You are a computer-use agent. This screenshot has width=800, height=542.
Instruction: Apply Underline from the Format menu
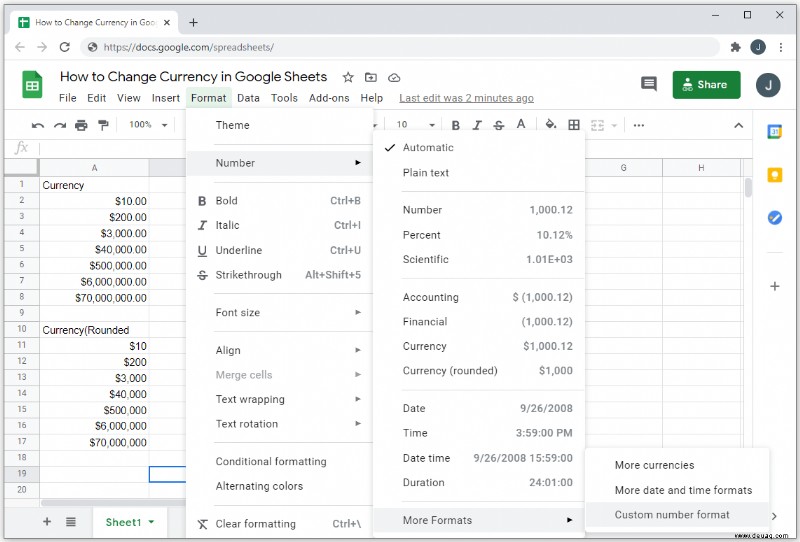coord(280,250)
